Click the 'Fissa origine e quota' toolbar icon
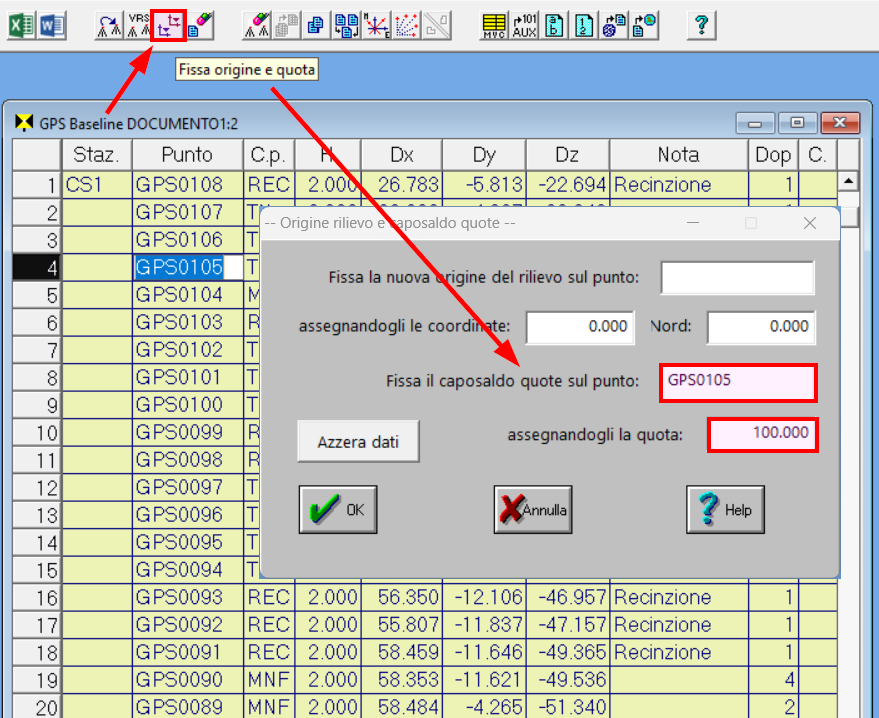 [x=169, y=25]
